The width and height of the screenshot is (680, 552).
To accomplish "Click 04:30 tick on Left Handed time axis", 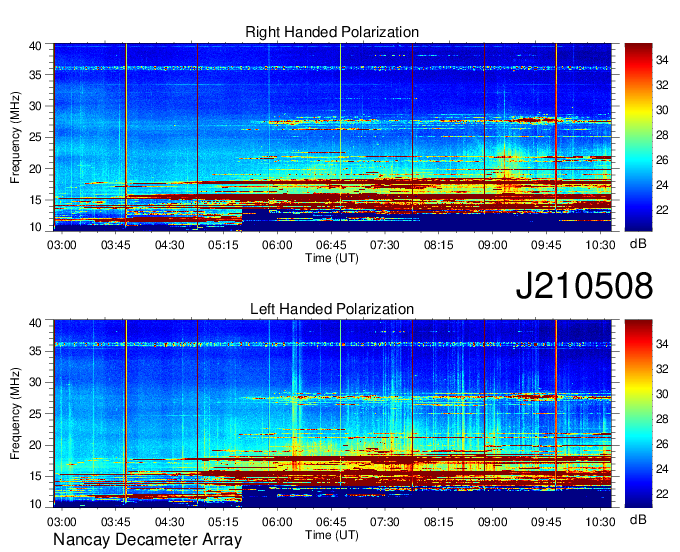I will tap(170, 522).
